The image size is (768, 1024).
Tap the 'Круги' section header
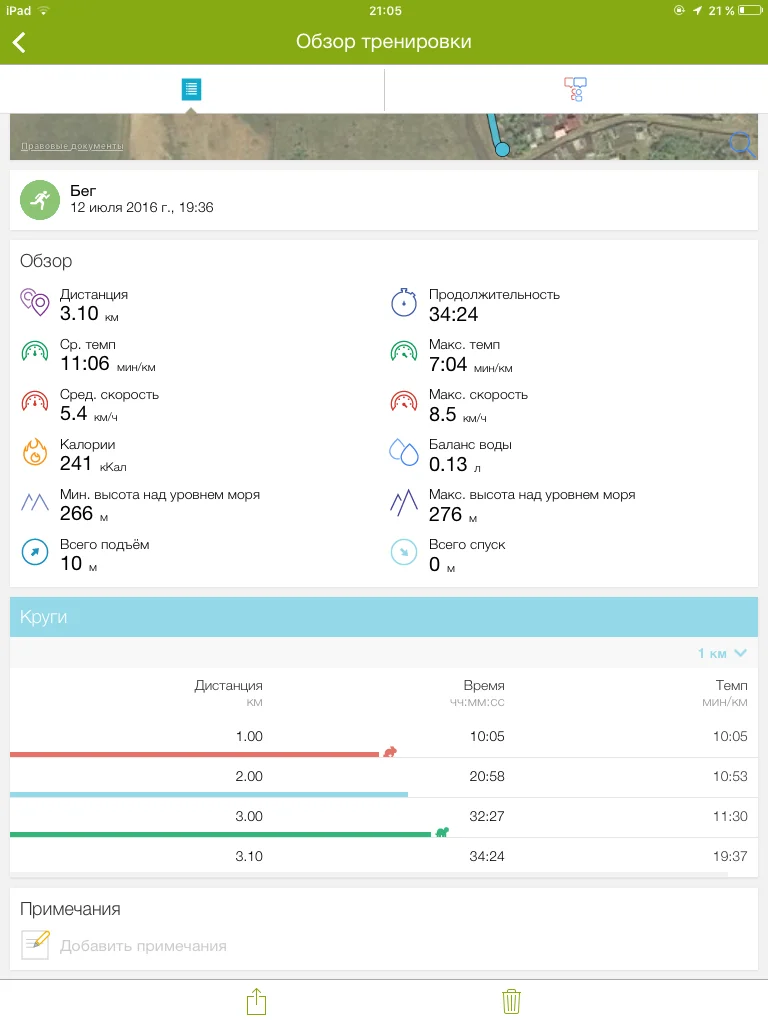(x=384, y=617)
